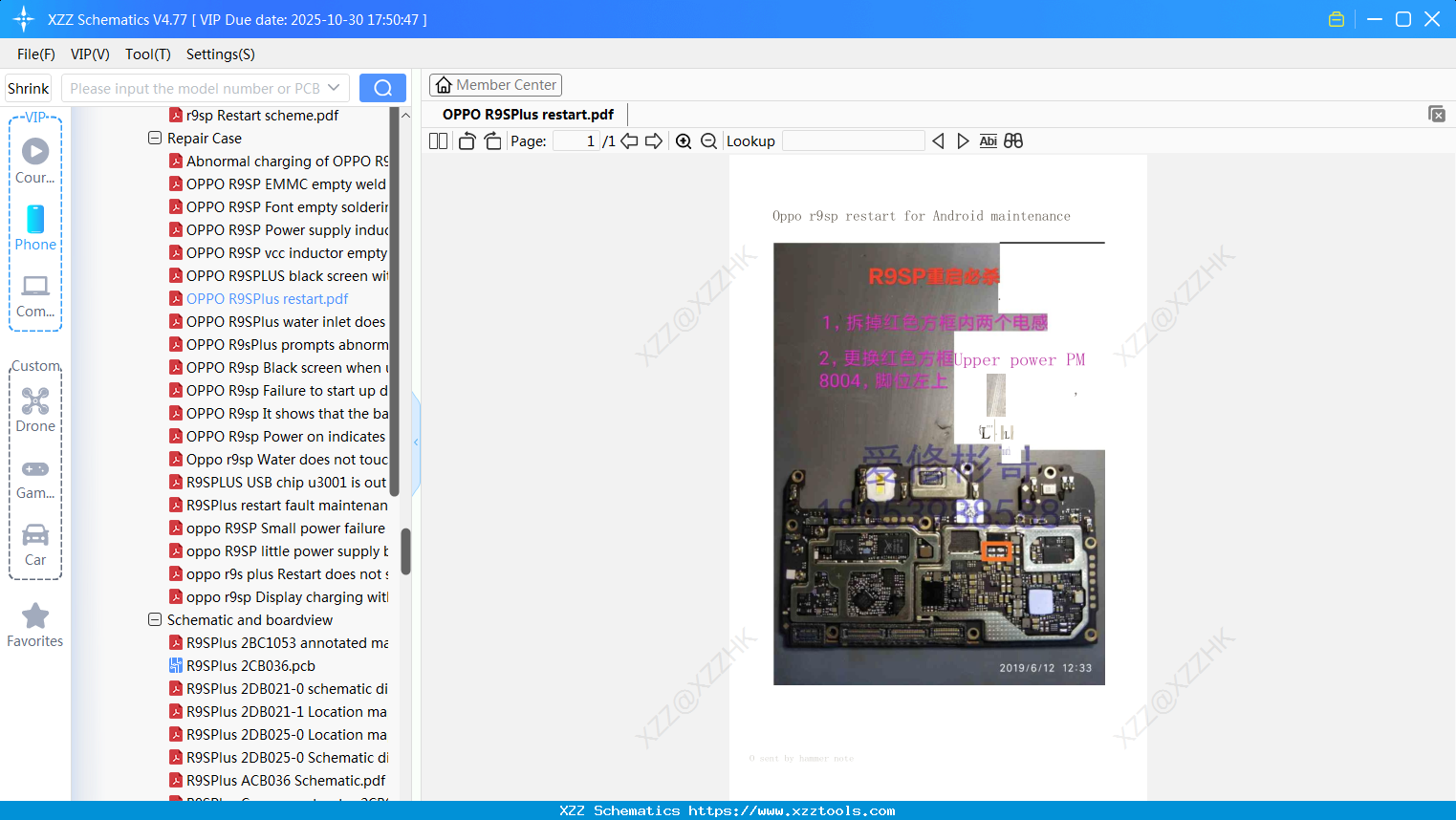Open Favorites in the sidebar
Image resolution: width=1456 pixels, height=820 pixels.
click(35, 626)
